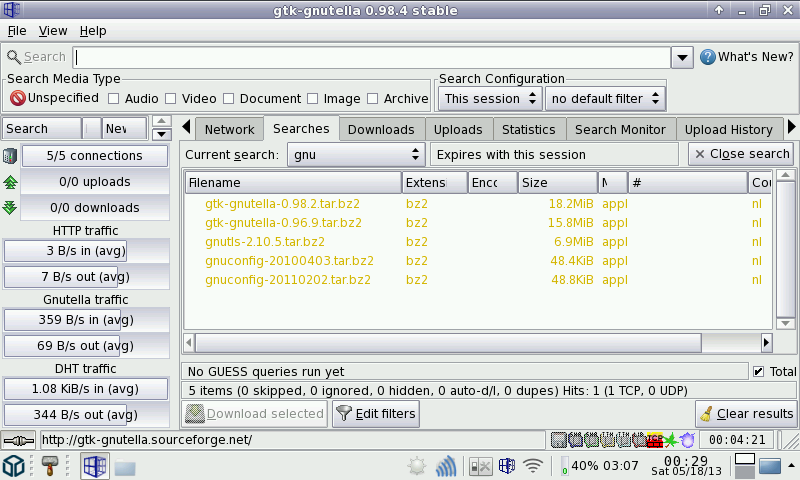Screen dimensions: 800x480
Task: Check the Video media type box
Action: pyautogui.click(x=171, y=99)
